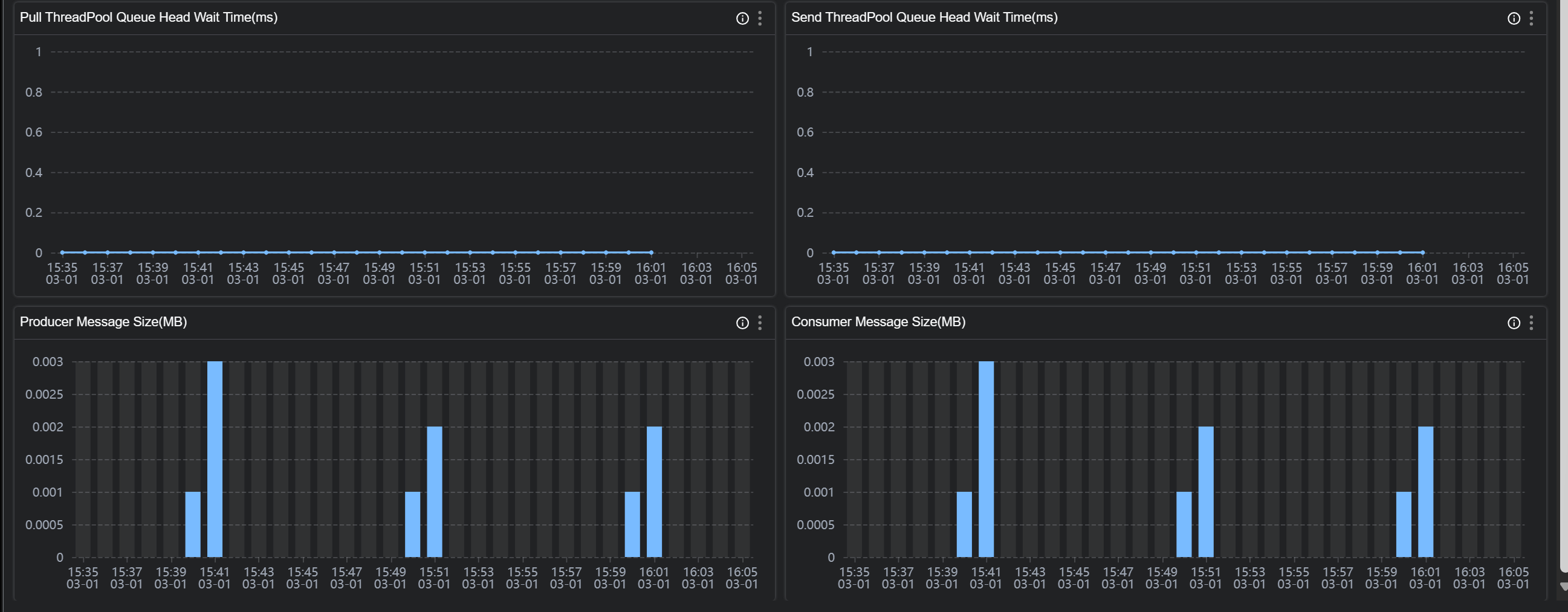Click the first data point at 15:35 in Send chart
Viewport: 1568px width, 612px height.
(x=834, y=253)
